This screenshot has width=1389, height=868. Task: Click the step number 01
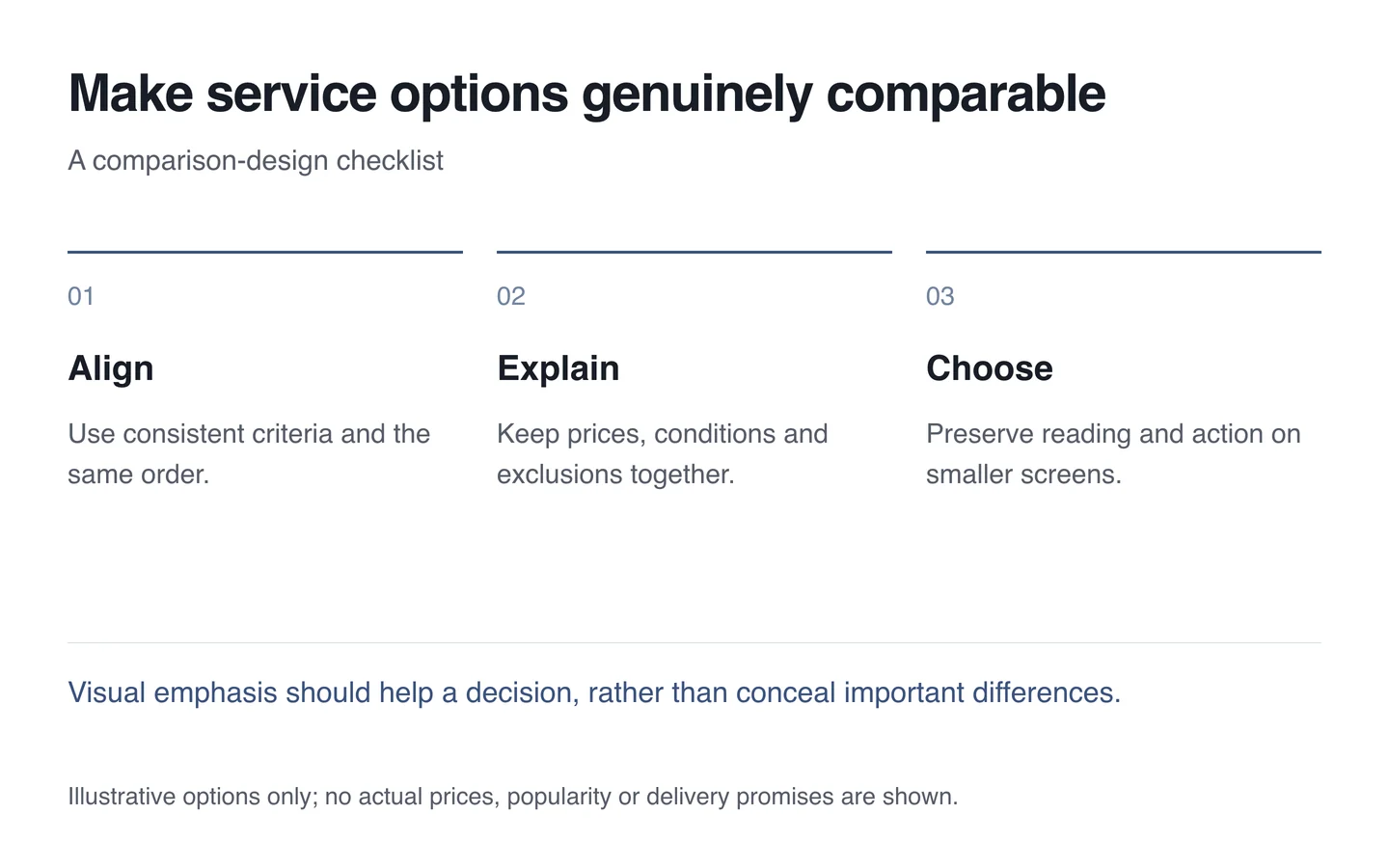point(81,296)
